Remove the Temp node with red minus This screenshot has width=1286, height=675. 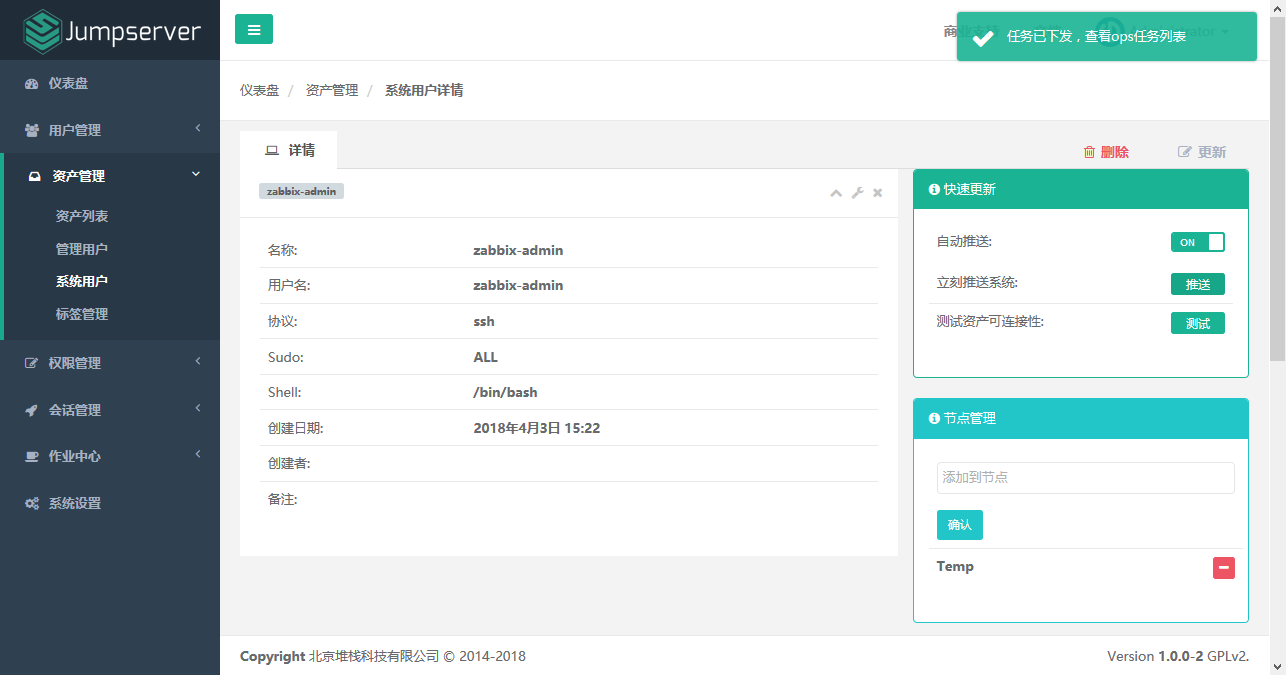tap(1224, 568)
